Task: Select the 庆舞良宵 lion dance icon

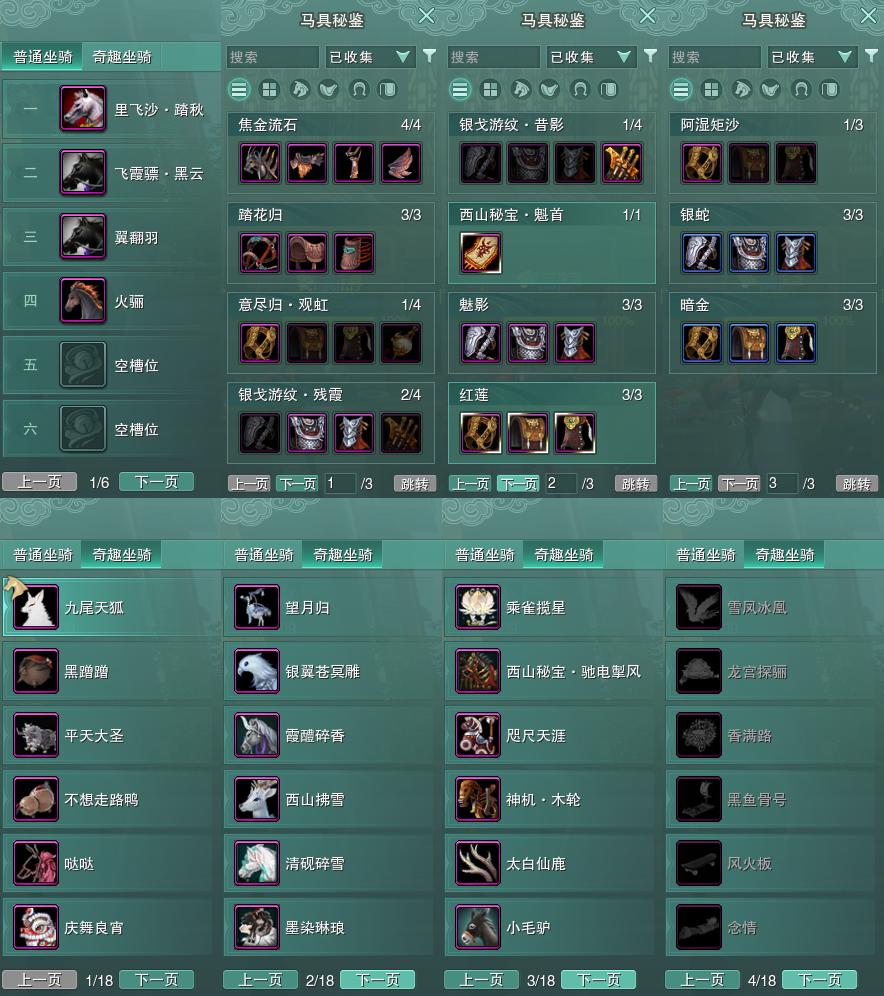Action: tap(36, 927)
